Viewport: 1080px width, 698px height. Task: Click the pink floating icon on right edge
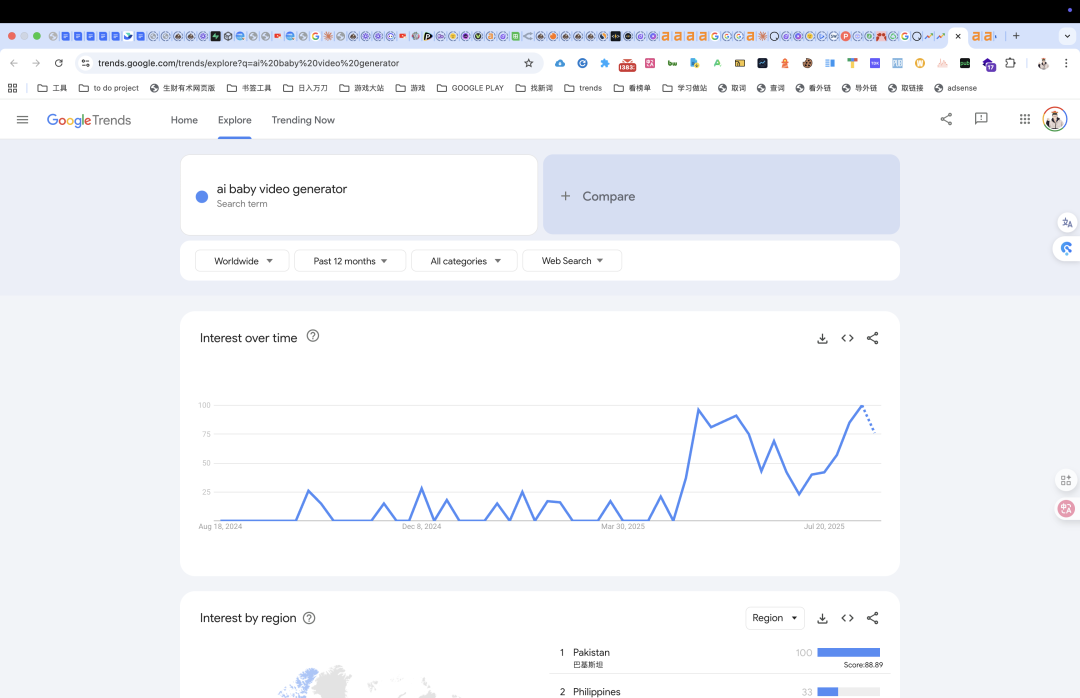(x=1066, y=509)
